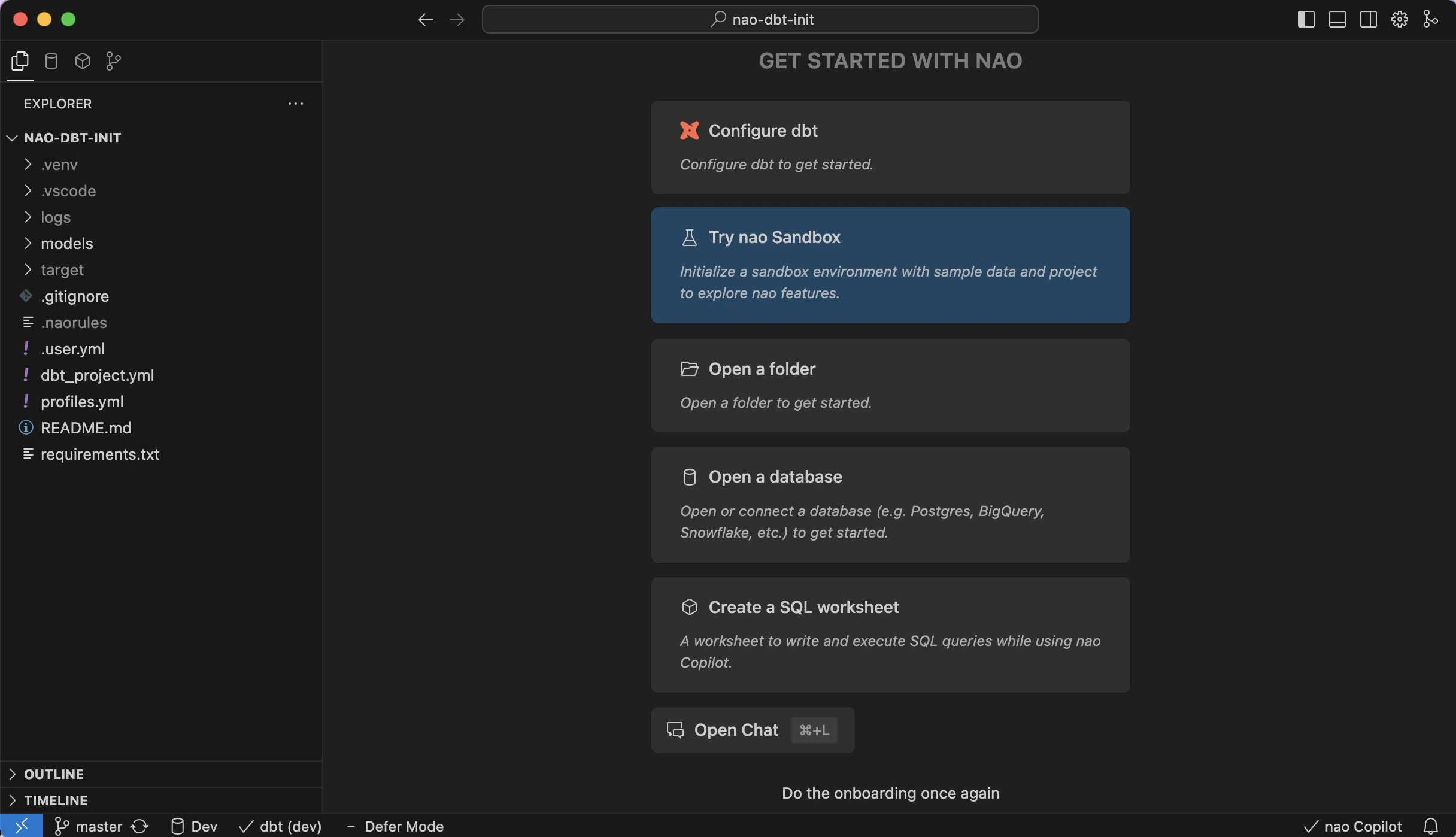Expand the TIMELINE section
The width and height of the screenshot is (1456, 837).
162,800
